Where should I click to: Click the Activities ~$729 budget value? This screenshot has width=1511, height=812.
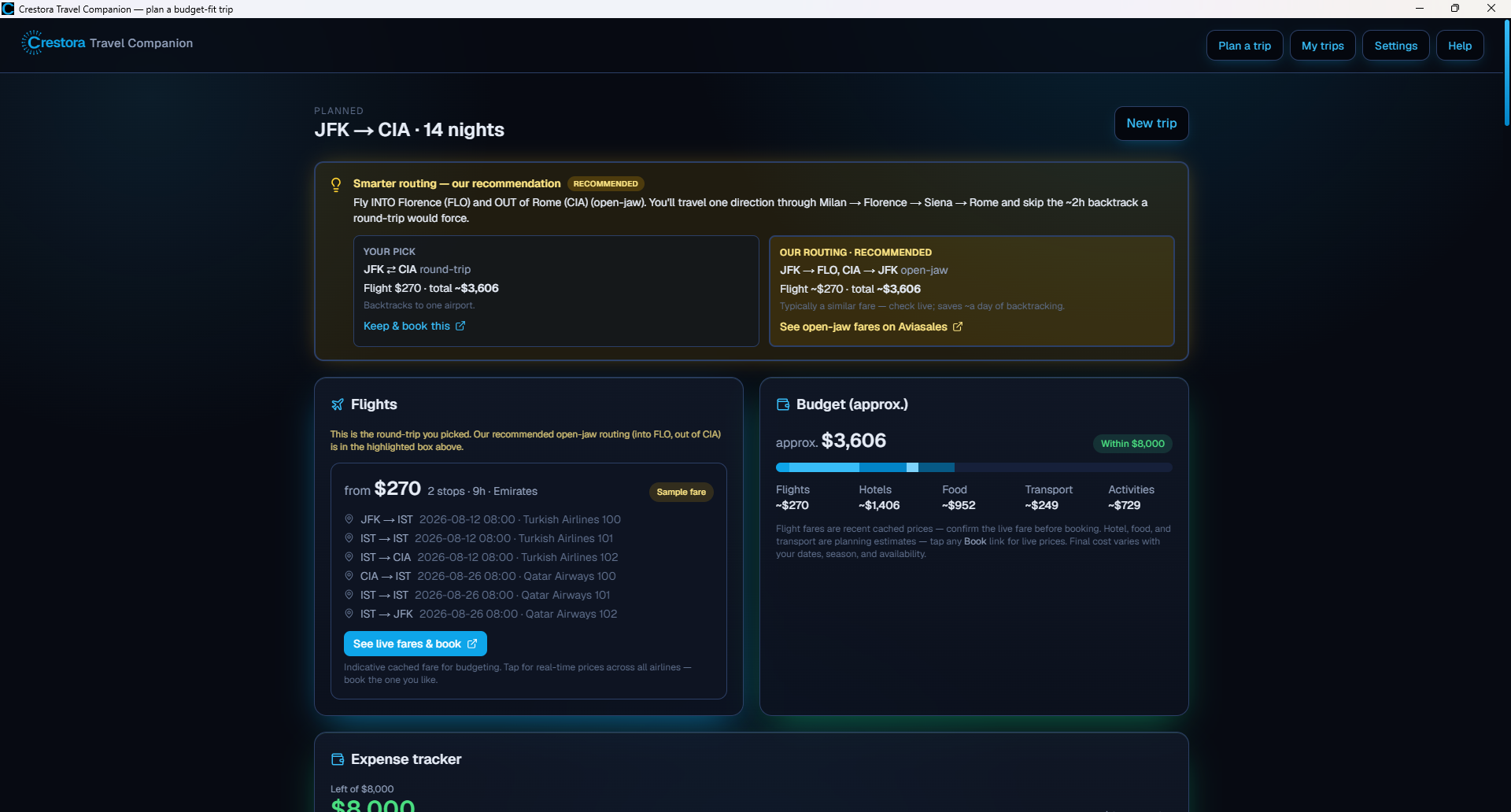click(x=1124, y=505)
